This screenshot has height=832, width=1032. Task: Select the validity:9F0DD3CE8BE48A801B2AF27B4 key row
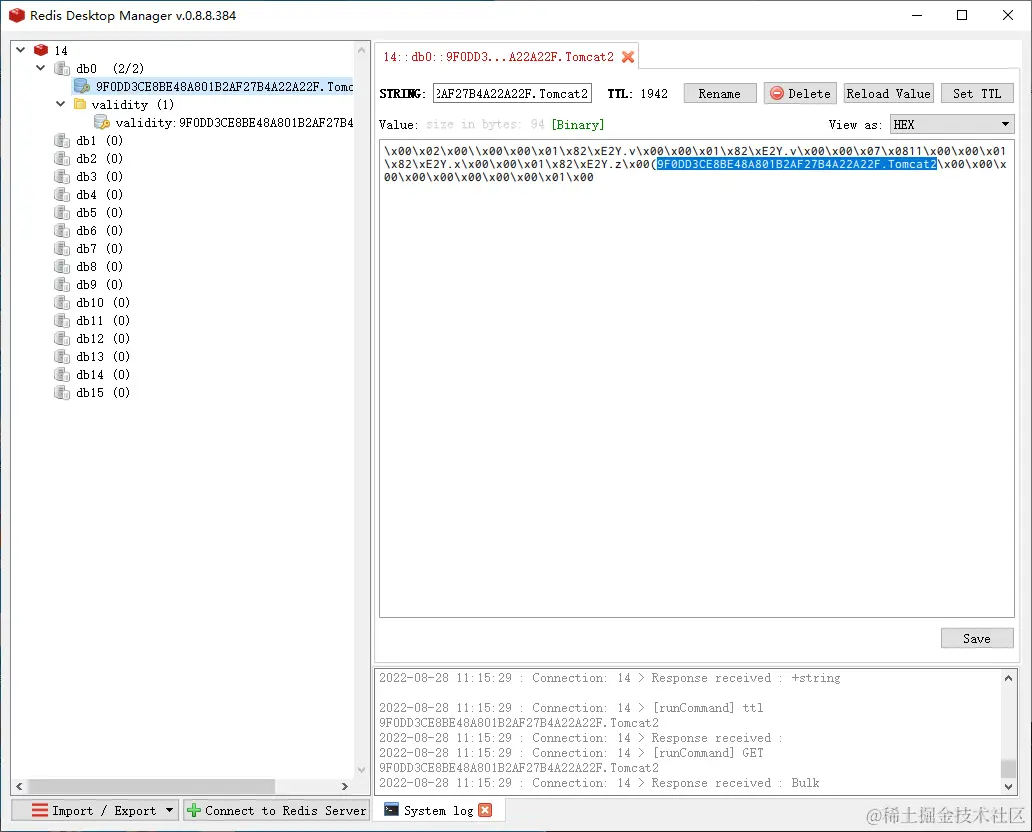224,122
